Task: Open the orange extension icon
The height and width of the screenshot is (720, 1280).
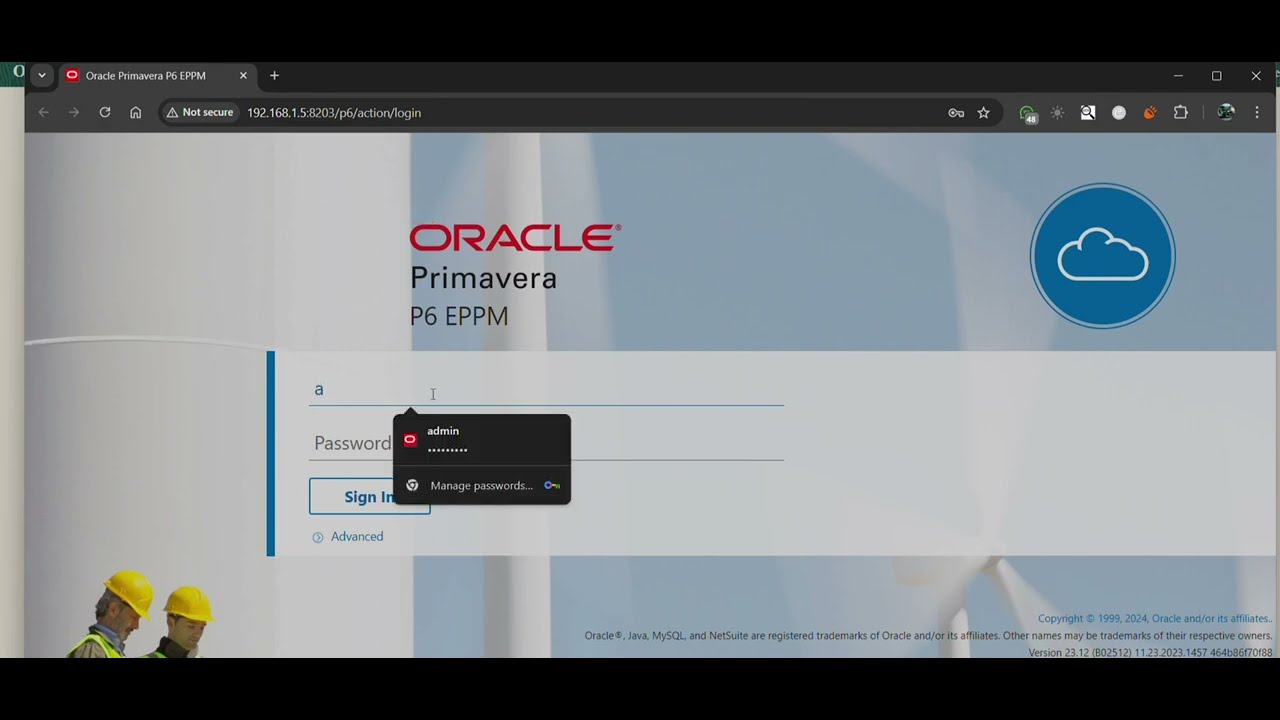Action: (1150, 113)
